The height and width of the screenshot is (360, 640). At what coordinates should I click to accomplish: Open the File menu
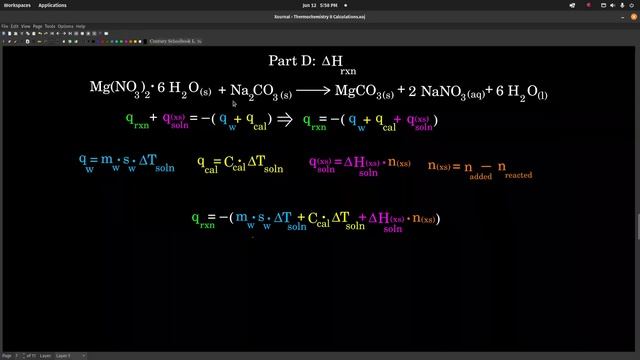[4, 26]
